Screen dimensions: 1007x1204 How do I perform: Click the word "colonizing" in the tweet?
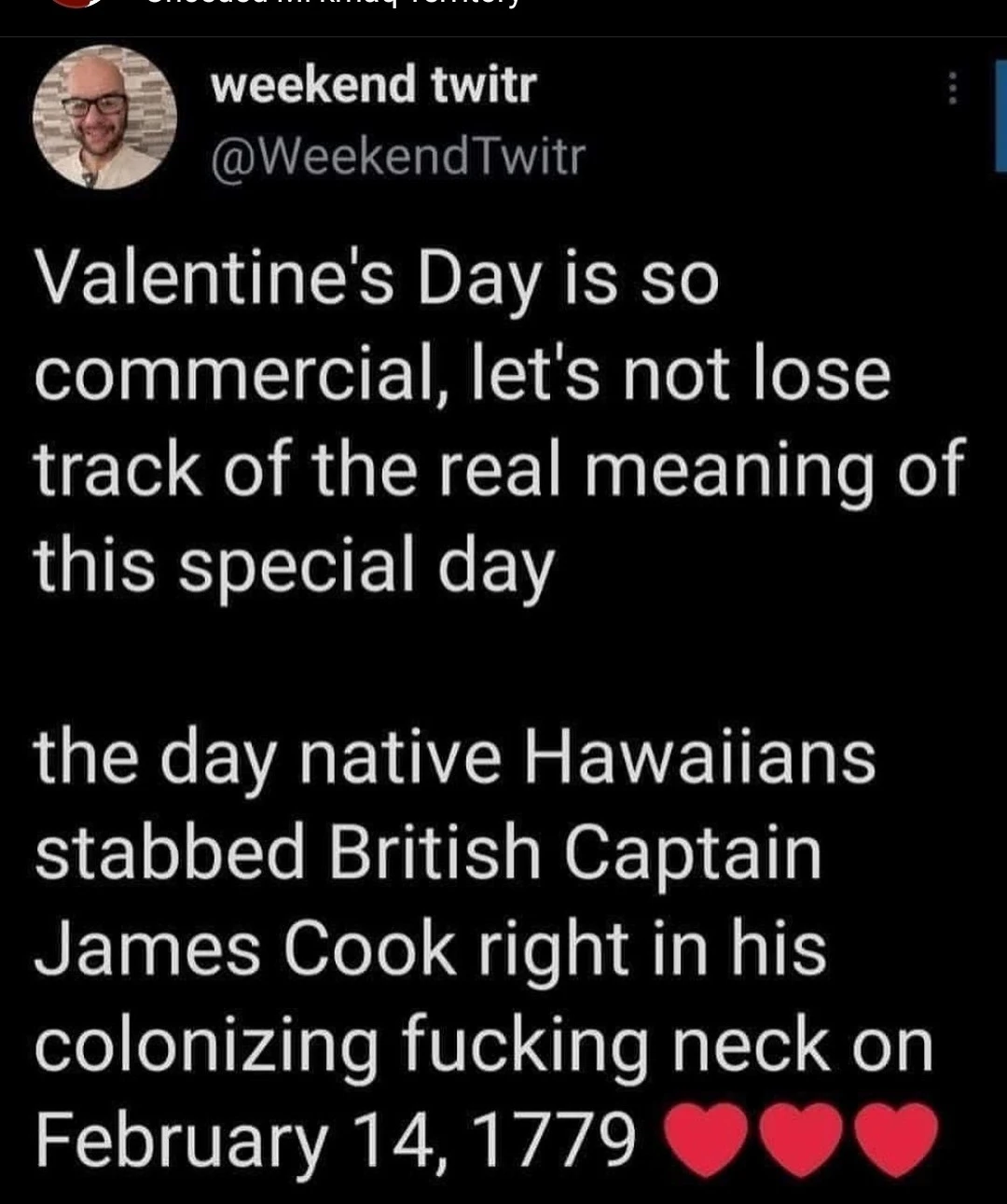point(207,1045)
